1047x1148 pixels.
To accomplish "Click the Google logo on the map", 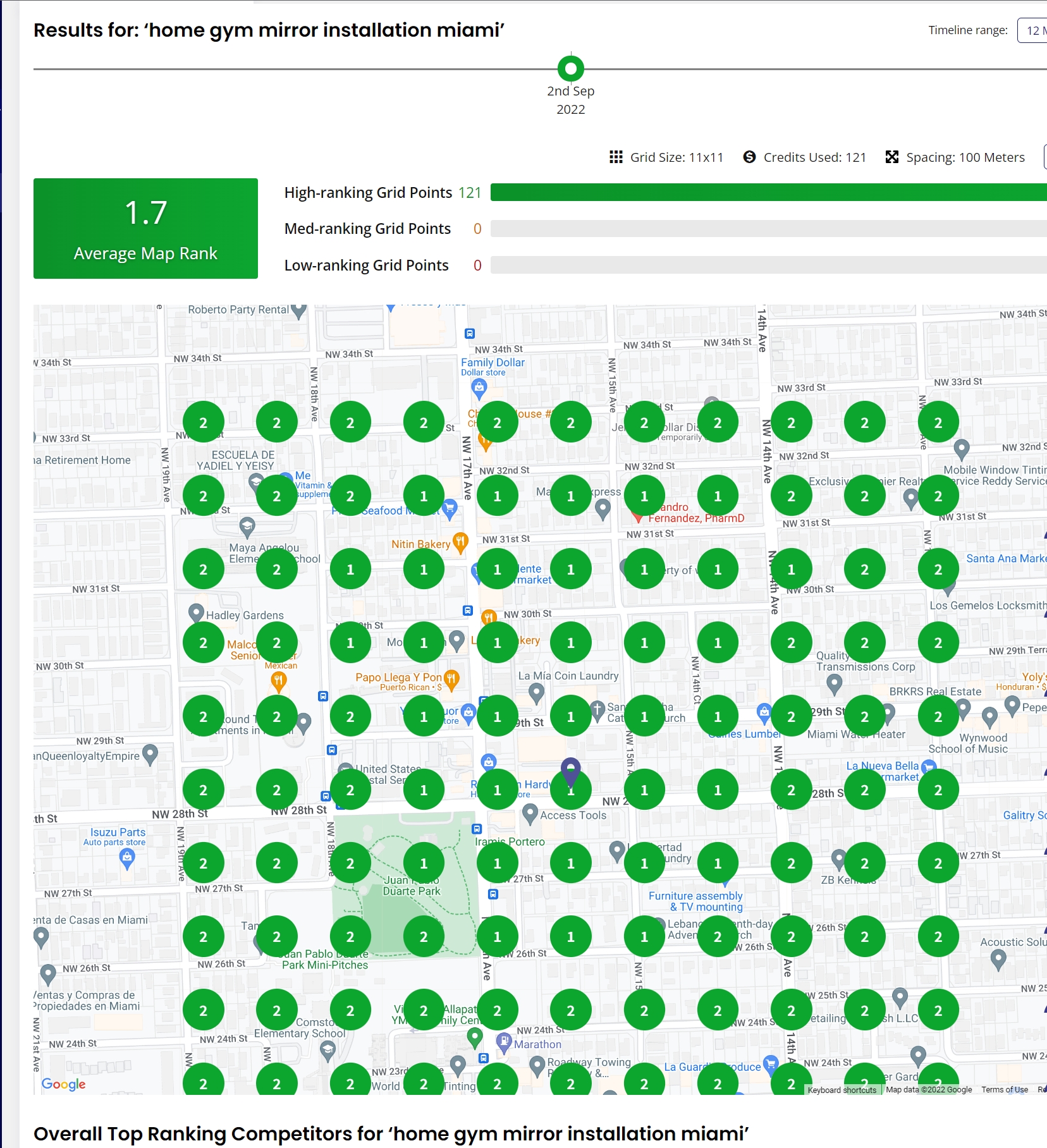I will 63,1084.
